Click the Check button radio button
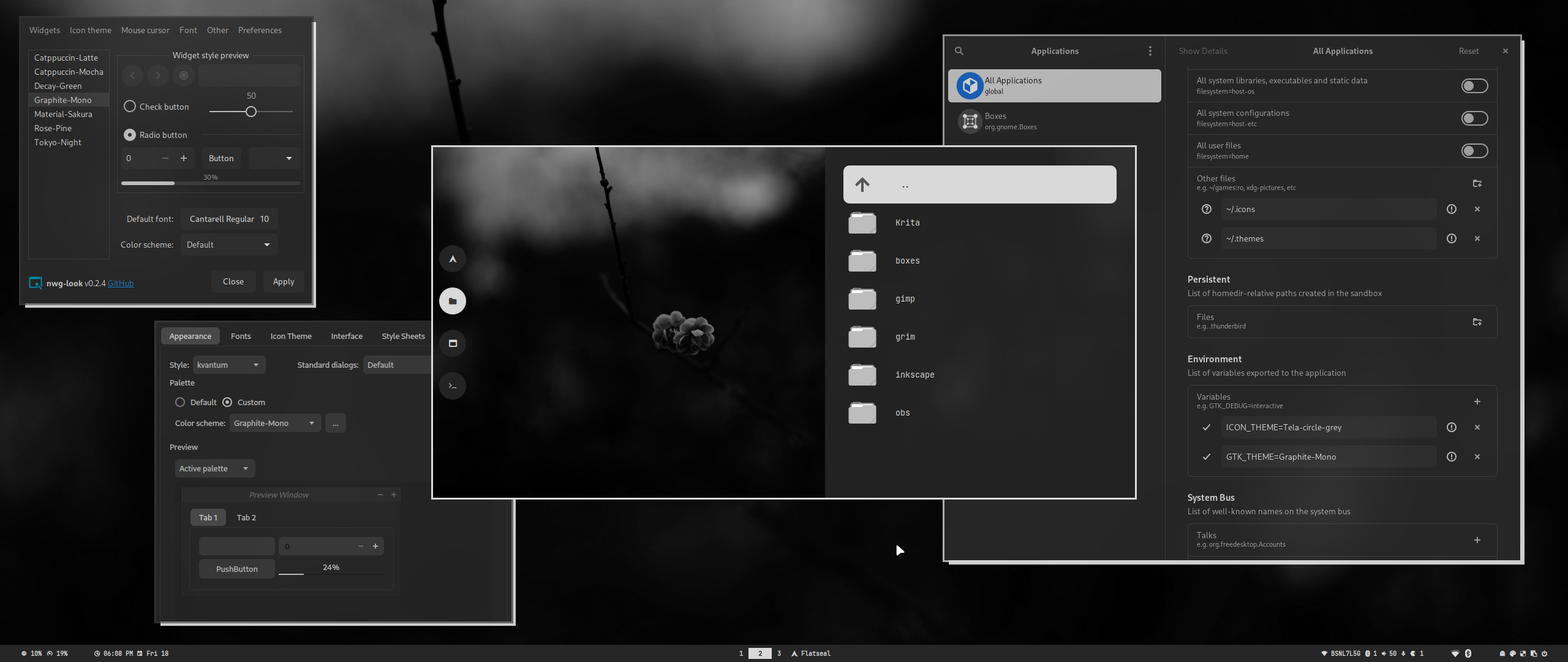The width and height of the screenshot is (1568, 662). coord(128,106)
